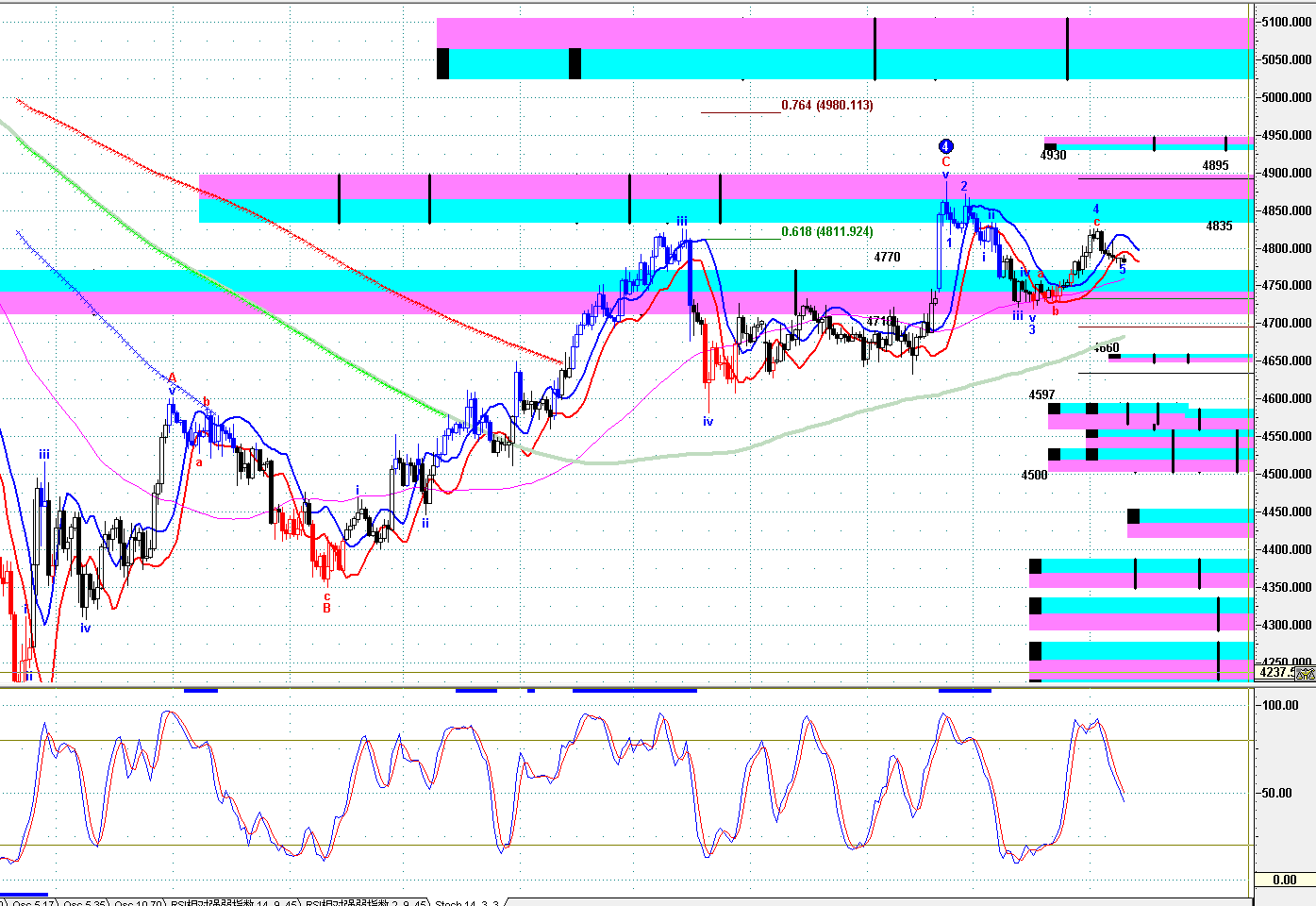Open the Osc 5,17 indicator tab
1316x906 pixels.
(x=31, y=903)
